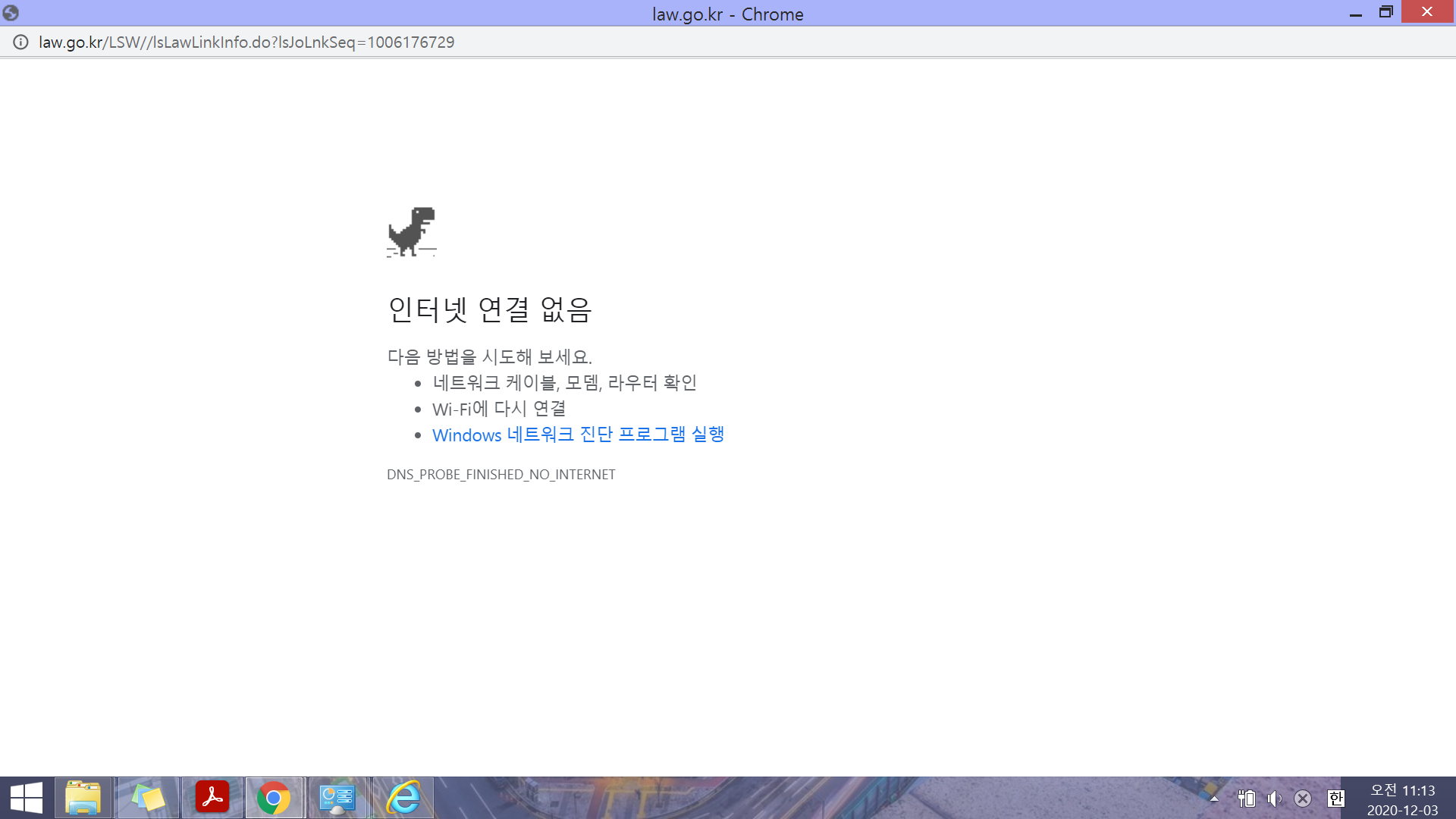Screen dimensions: 1456x819
Task: Open the remote desktop monitor taskbar app
Action: [x=337, y=798]
